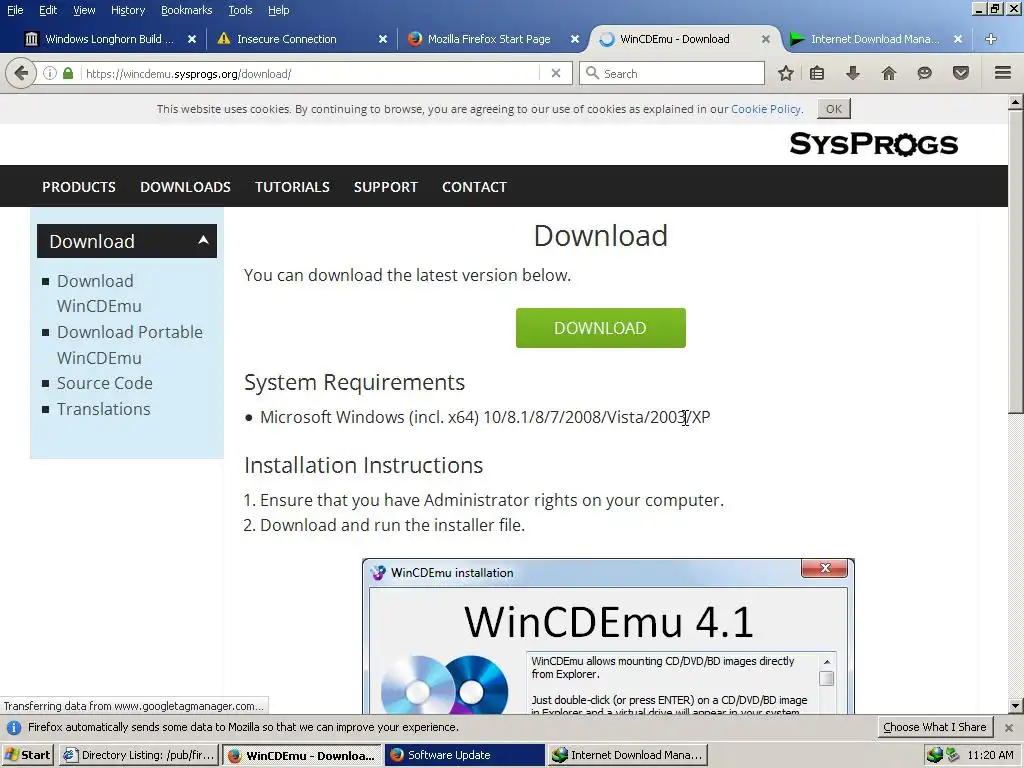Click the WinCDEmu installer screenshot image
1024x768 pixels.
point(608,636)
